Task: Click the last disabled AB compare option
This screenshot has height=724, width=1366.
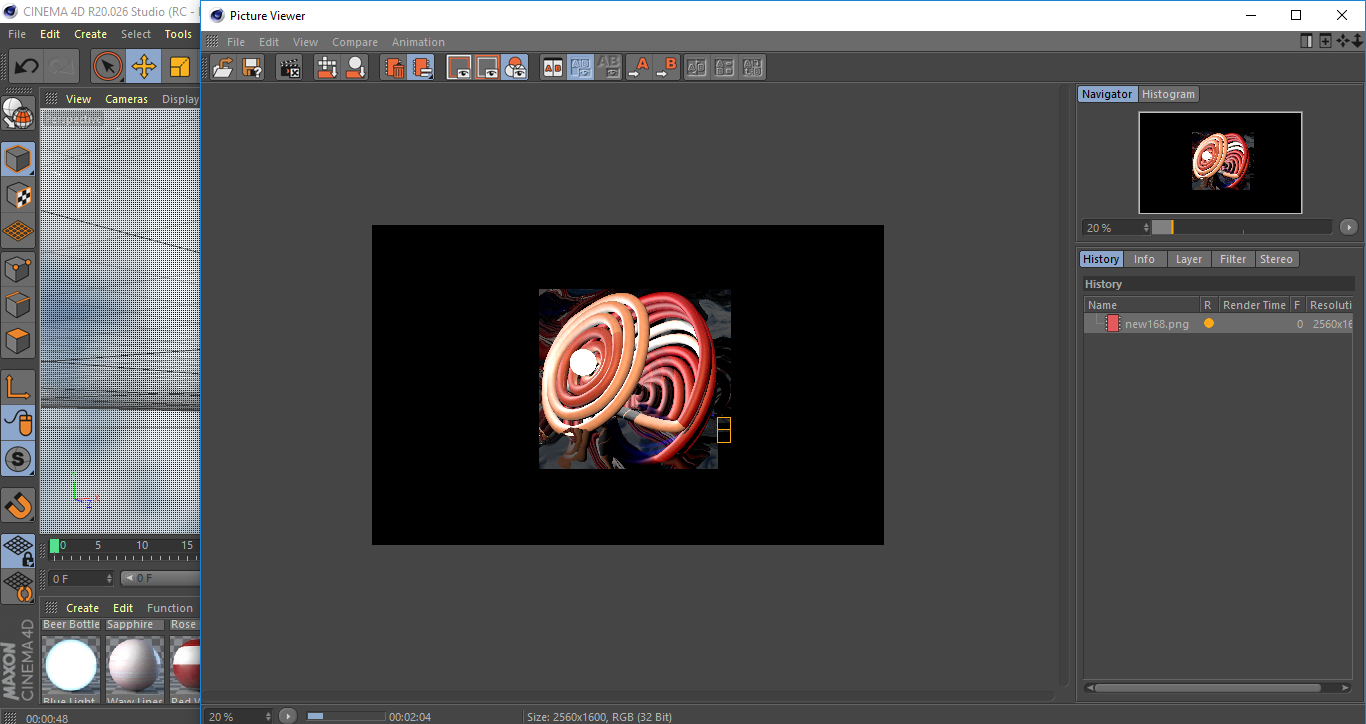Action: point(753,67)
